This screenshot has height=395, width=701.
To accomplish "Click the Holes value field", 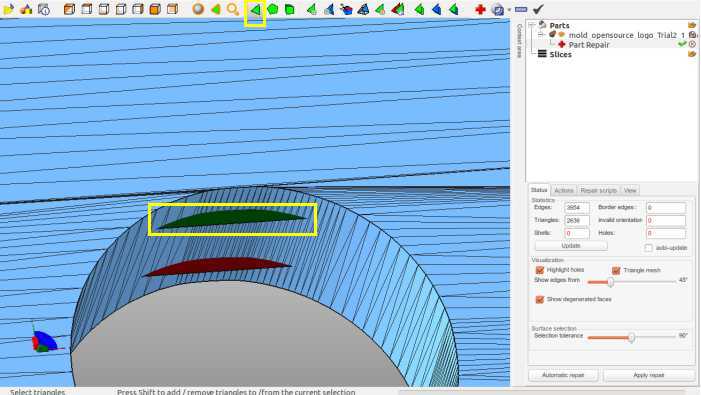I will pos(666,233).
